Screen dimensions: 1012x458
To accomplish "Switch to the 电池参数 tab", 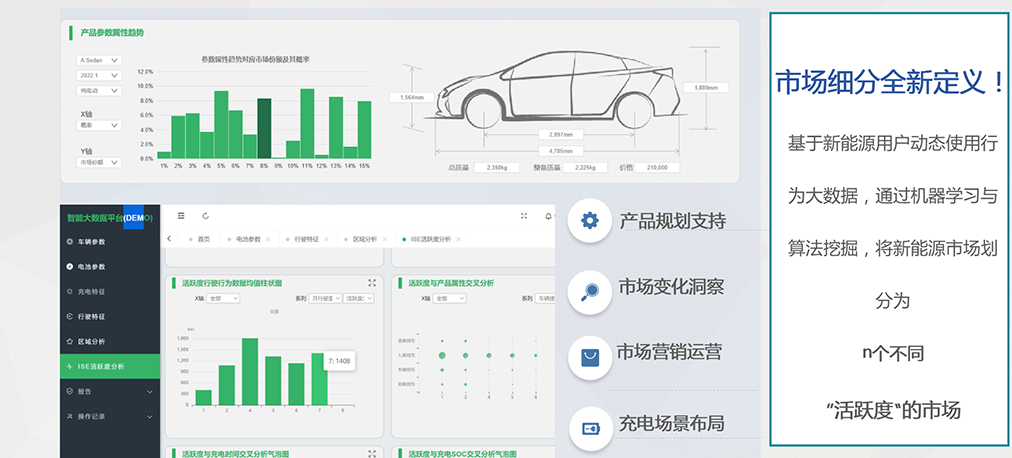I will point(248,239).
